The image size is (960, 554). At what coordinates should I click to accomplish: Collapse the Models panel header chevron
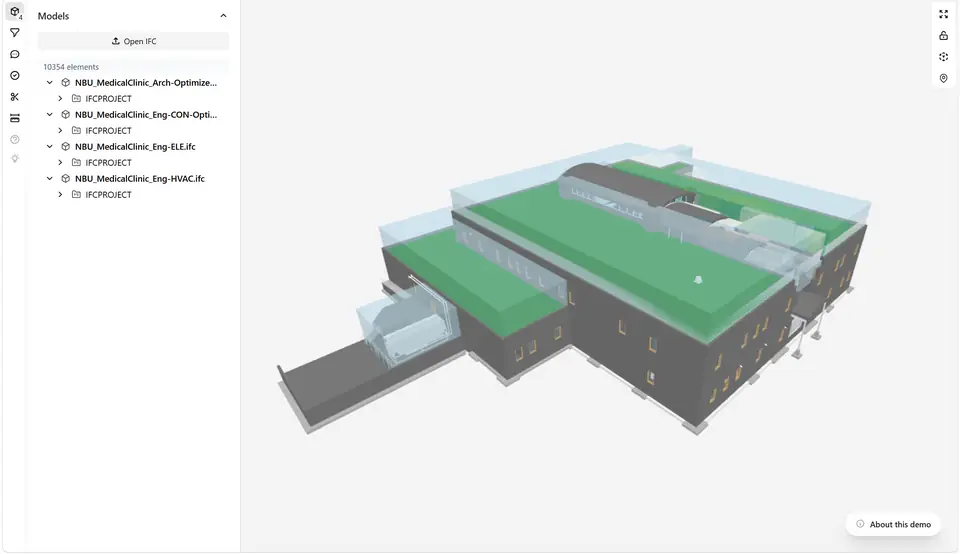223,16
